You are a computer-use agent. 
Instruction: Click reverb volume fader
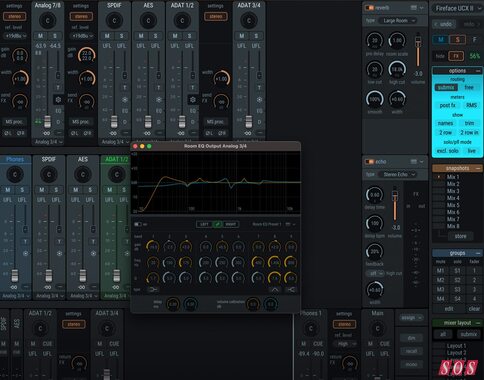tap(418, 43)
